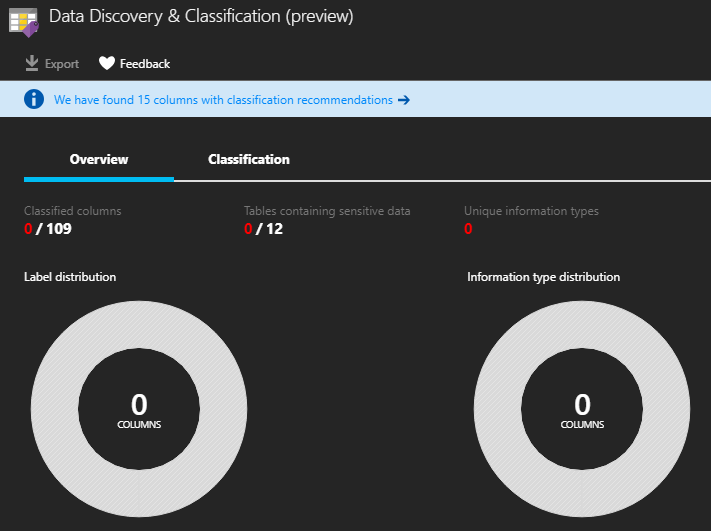
Task: Click the Data Discovery & Classification blade icon
Action: pos(23,20)
